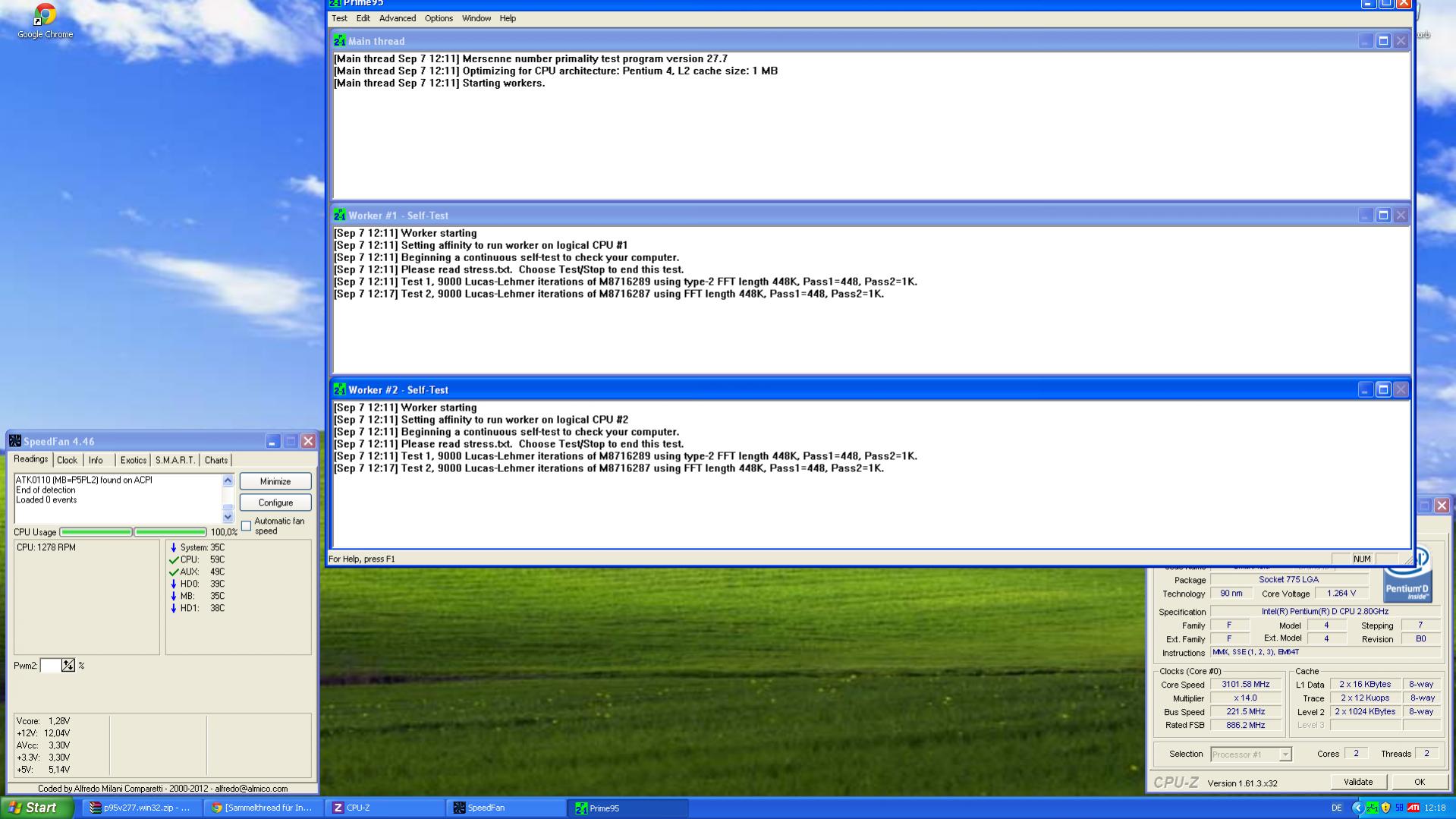This screenshot has height=819, width=1456.
Task: Click the Validate button in CPU-Z
Action: click(1358, 782)
